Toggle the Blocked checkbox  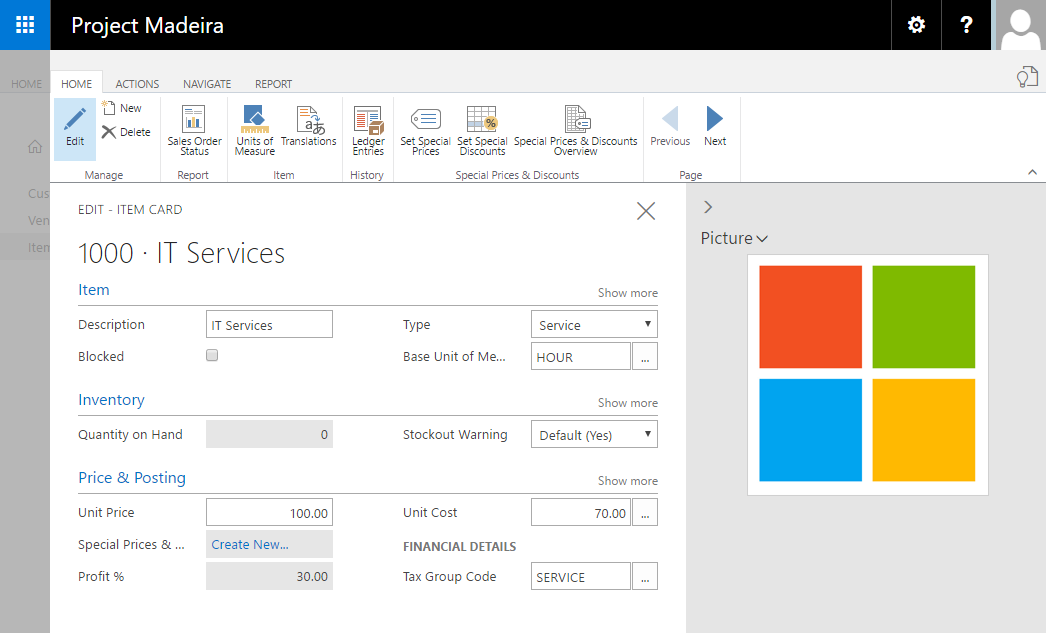point(212,355)
